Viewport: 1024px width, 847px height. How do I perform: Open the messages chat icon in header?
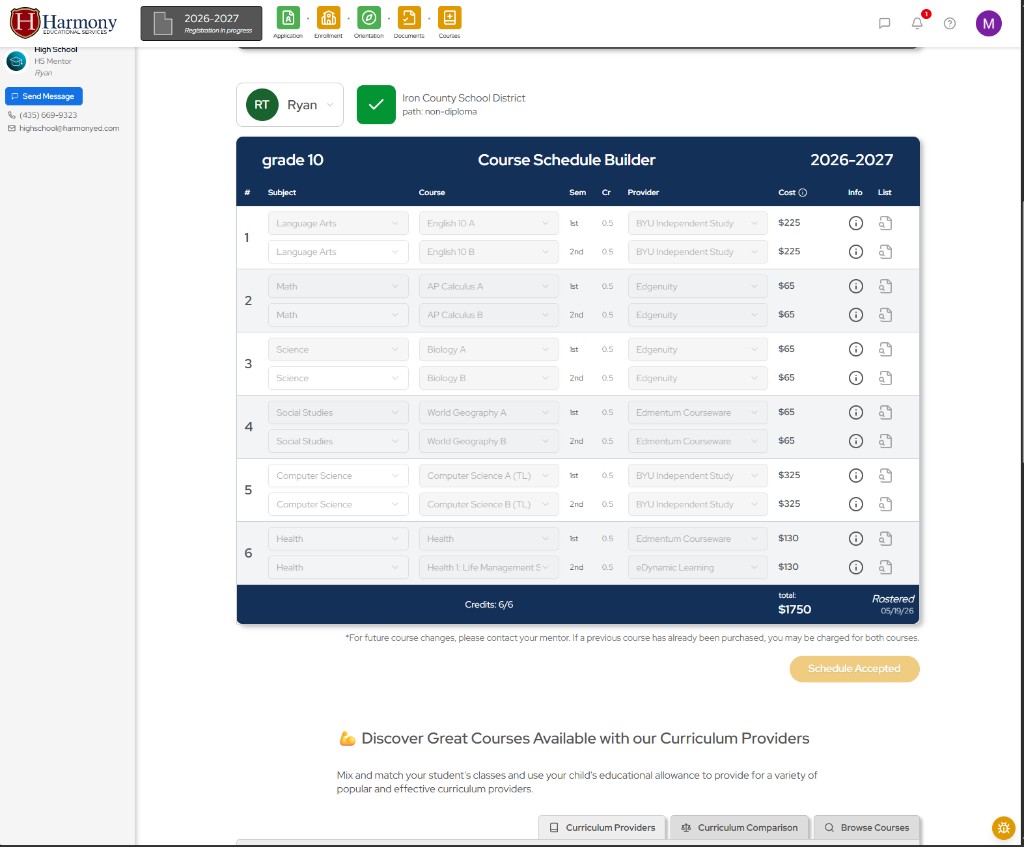tap(884, 24)
